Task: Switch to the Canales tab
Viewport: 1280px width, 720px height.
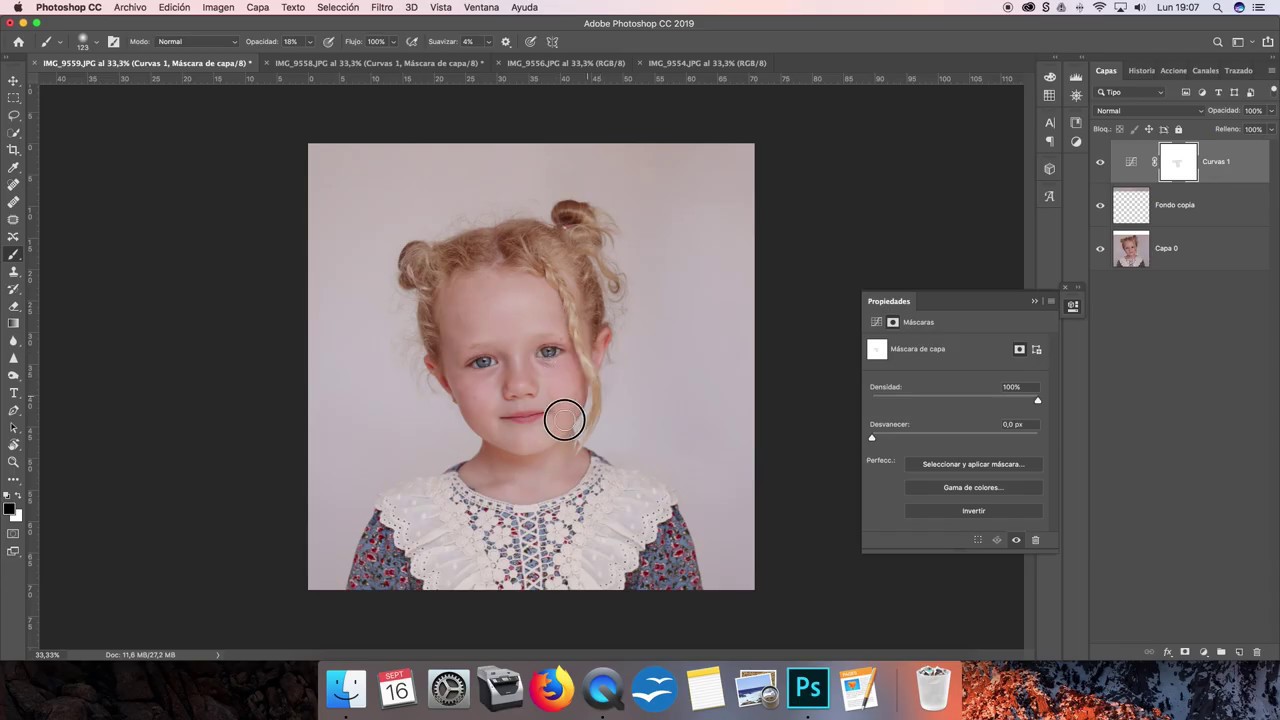Action: (x=1205, y=71)
